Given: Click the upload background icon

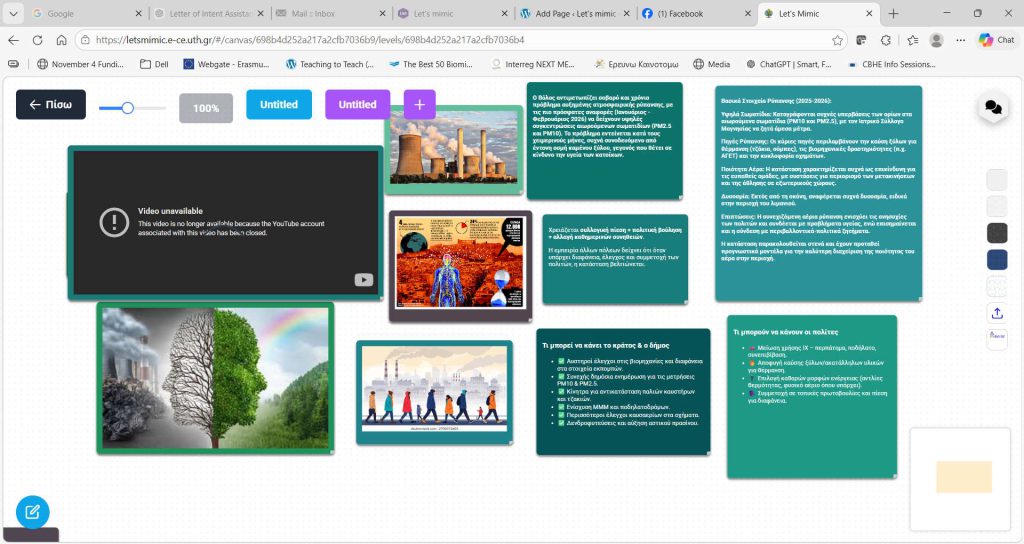Looking at the screenshot, I should coord(996,313).
